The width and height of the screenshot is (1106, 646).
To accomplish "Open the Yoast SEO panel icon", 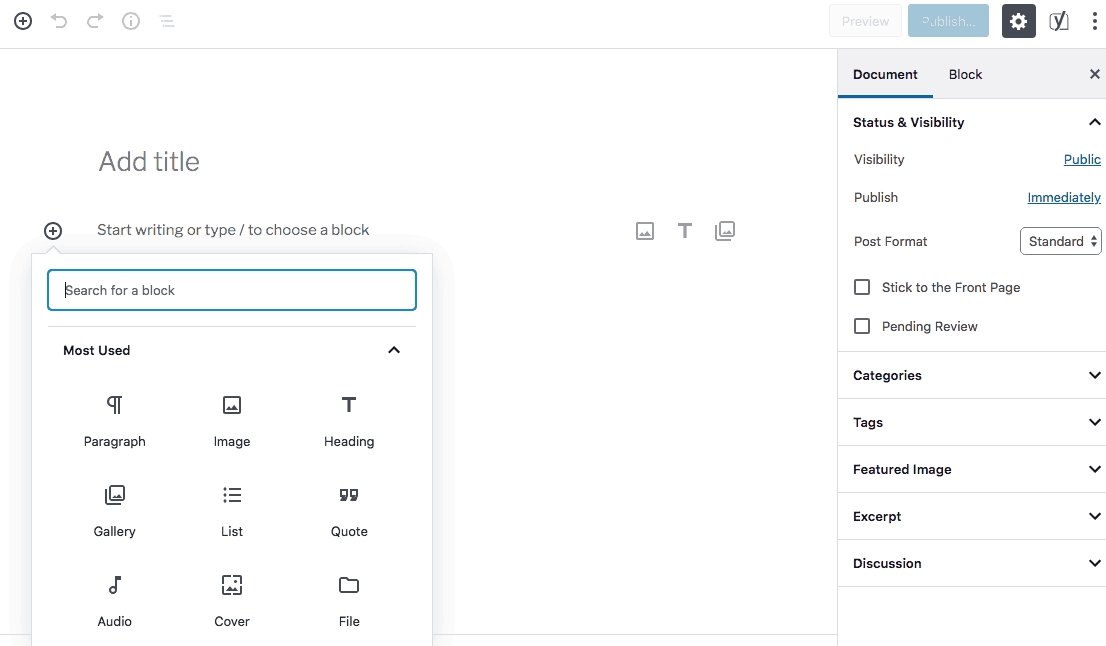I will click(x=1059, y=21).
